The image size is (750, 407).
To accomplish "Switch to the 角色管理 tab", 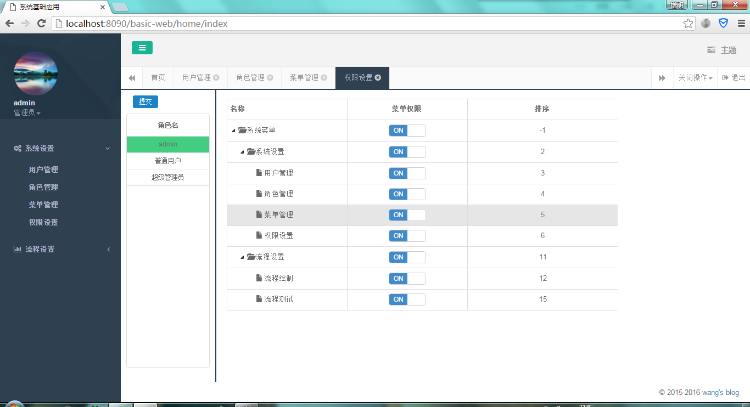I will coord(250,77).
